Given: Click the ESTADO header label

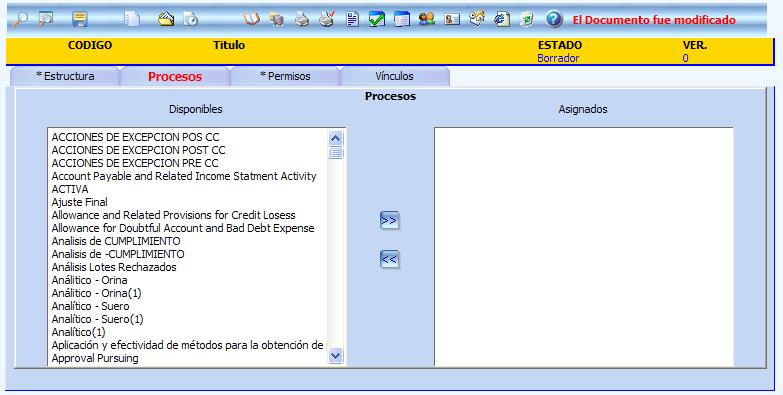Looking at the screenshot, I should 560,45.
